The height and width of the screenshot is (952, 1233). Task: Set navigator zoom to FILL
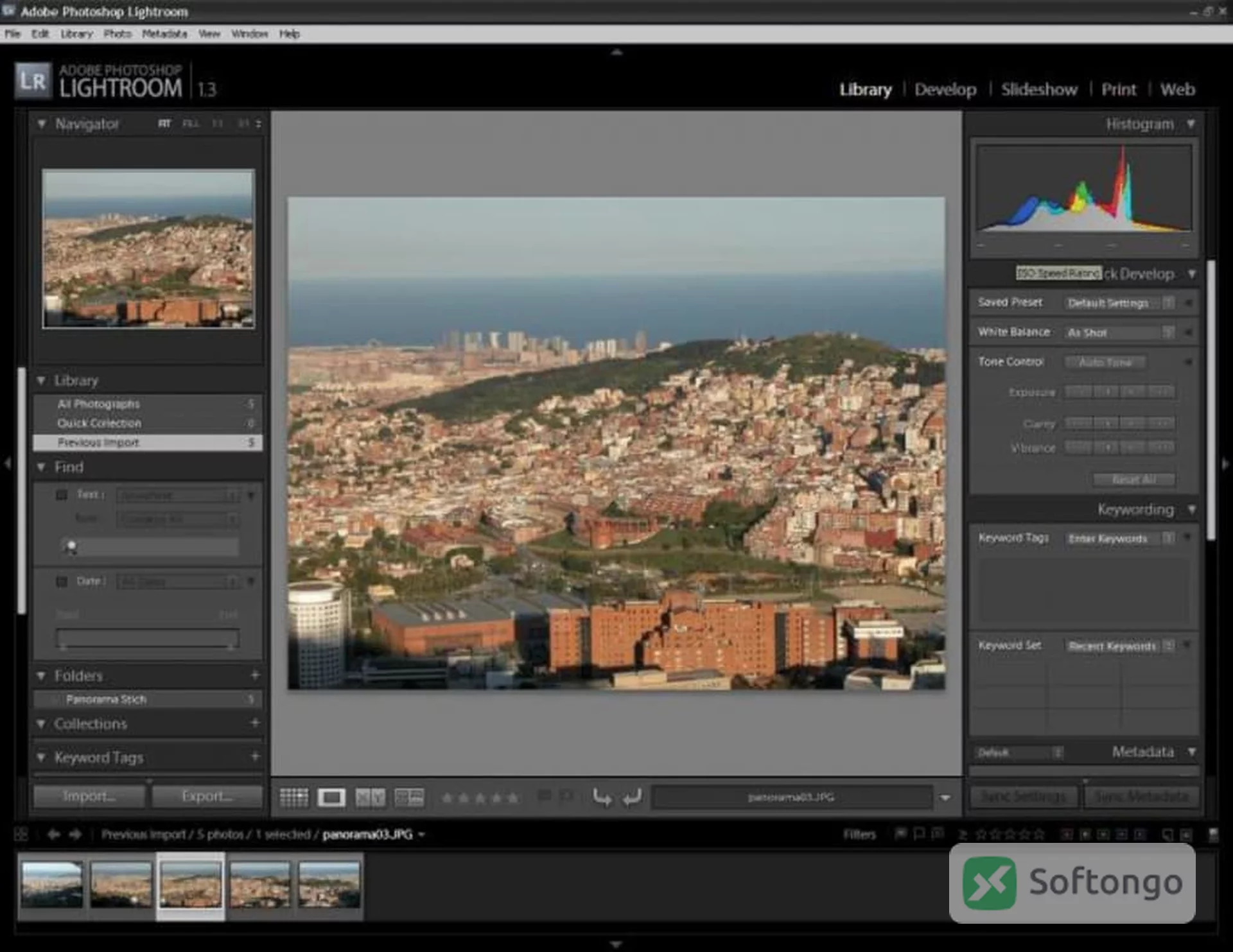191,123
